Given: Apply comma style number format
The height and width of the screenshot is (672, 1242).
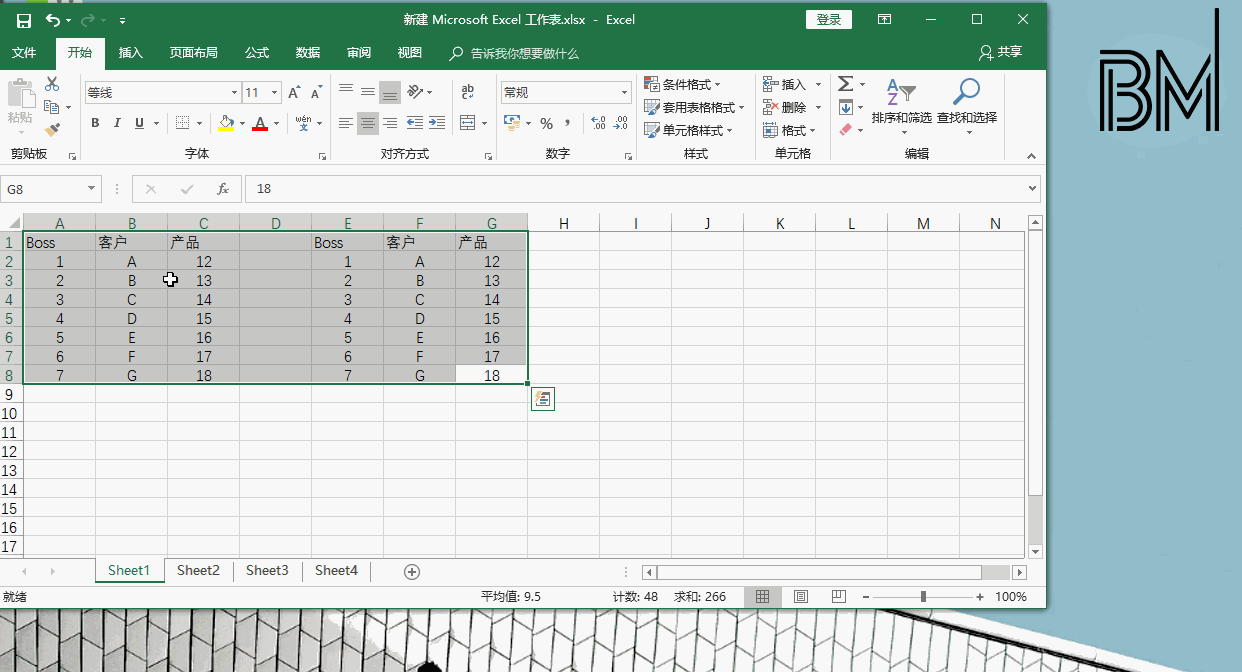Looking at the screenshot, I should [x=568, y=123].
